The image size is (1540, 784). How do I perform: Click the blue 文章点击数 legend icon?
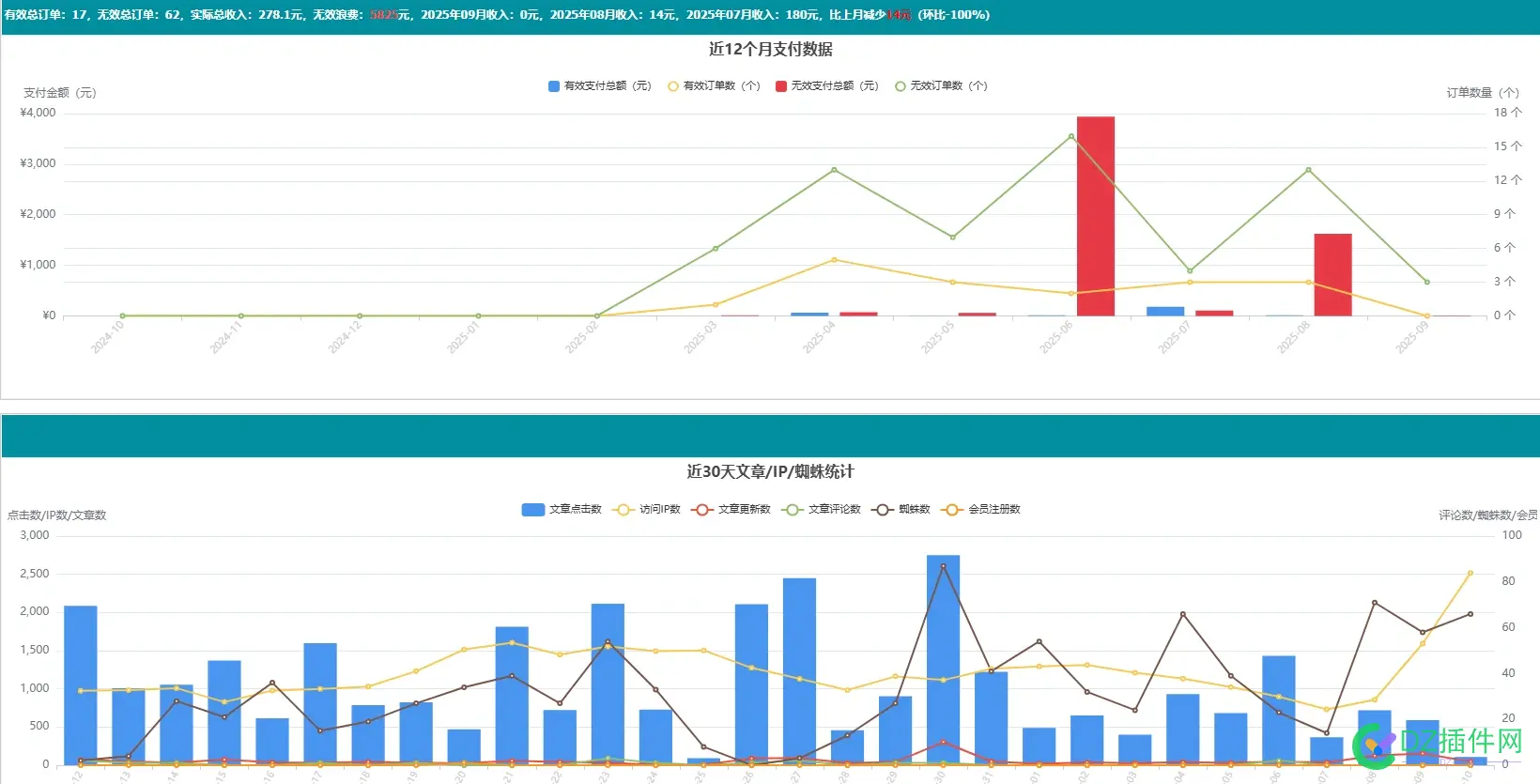[x=533, y=510]
